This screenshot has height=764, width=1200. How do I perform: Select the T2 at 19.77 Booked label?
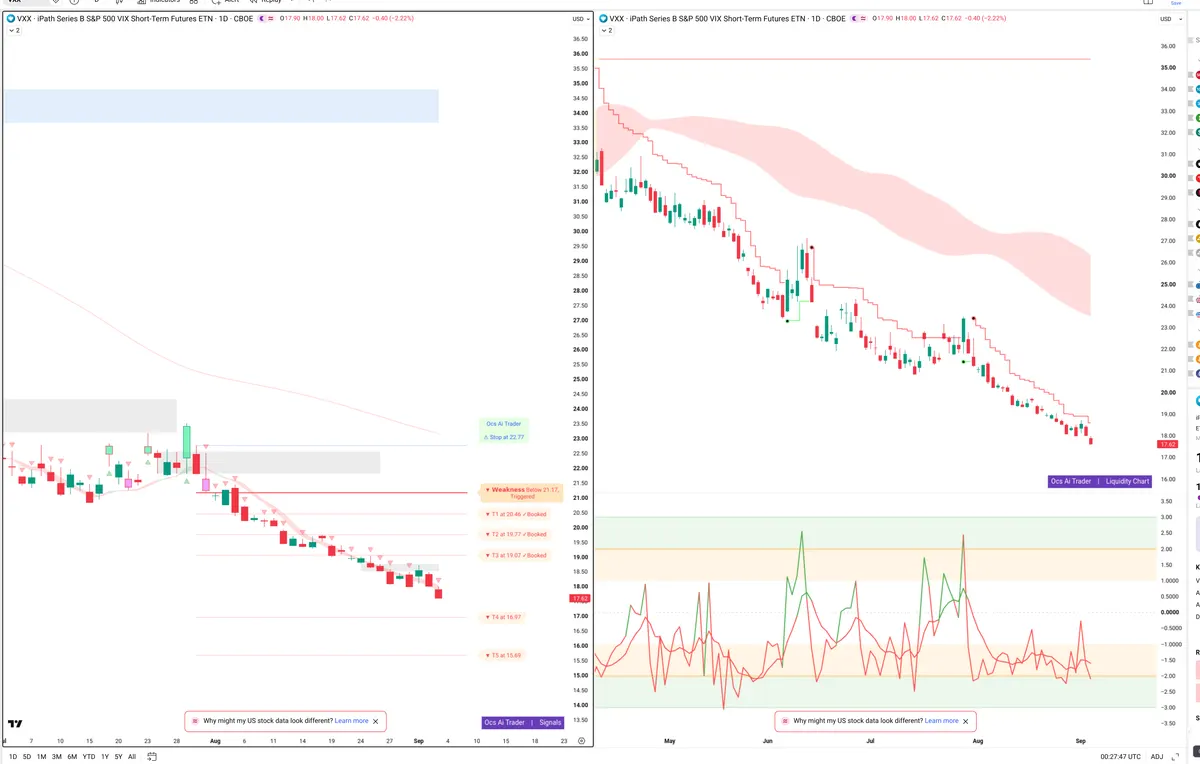515,535
